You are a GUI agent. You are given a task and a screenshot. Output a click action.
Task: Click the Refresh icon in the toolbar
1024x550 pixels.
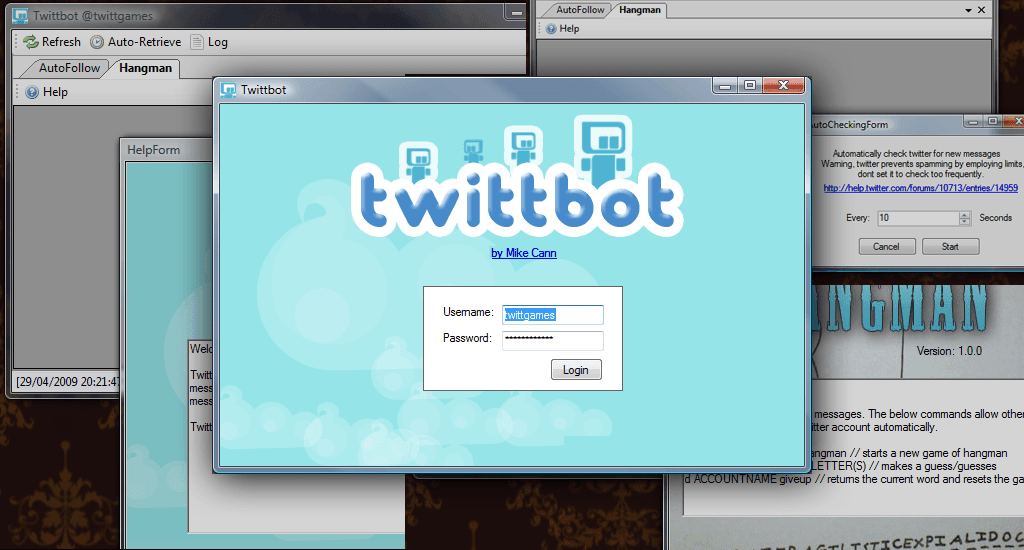[31, 42]
